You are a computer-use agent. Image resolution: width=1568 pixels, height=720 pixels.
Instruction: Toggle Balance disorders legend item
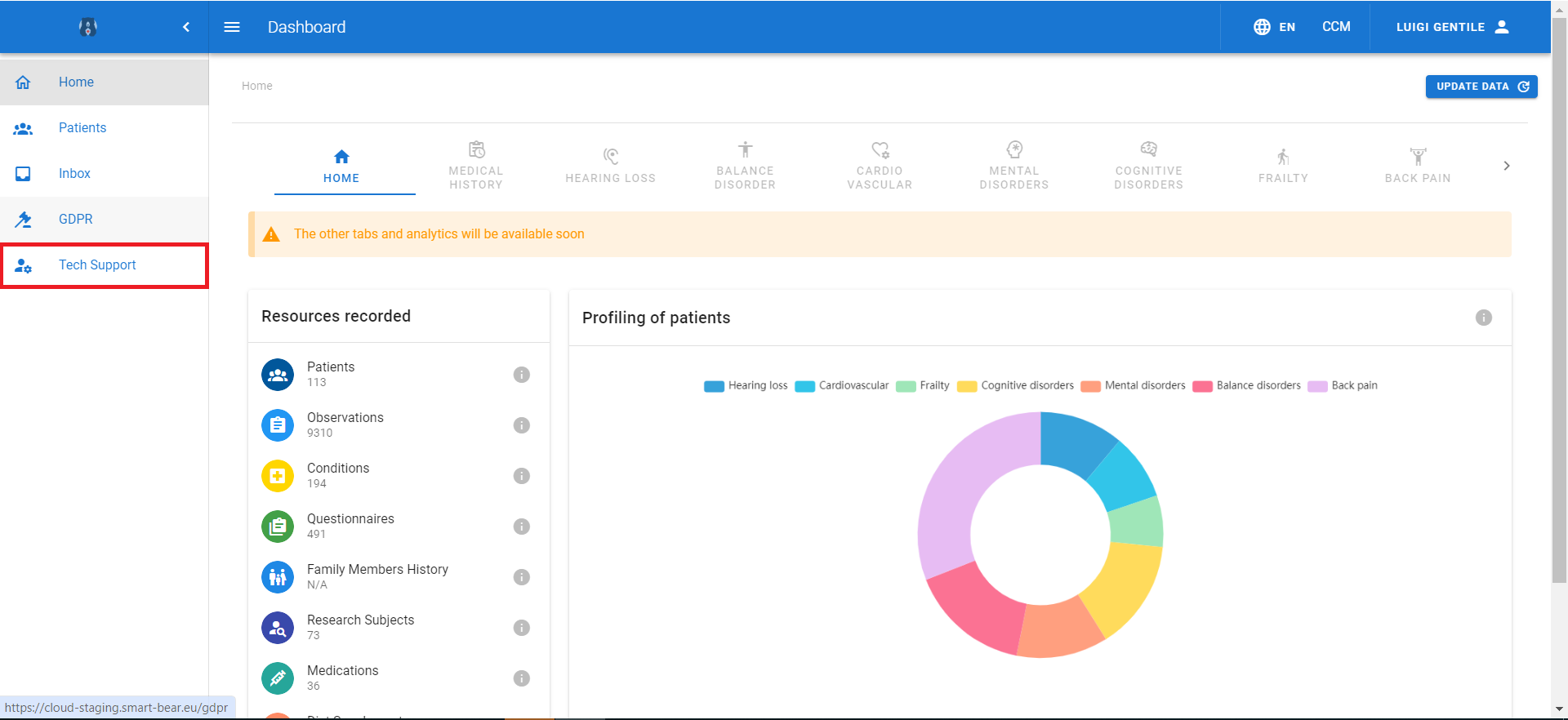(x=1246, y=386)
